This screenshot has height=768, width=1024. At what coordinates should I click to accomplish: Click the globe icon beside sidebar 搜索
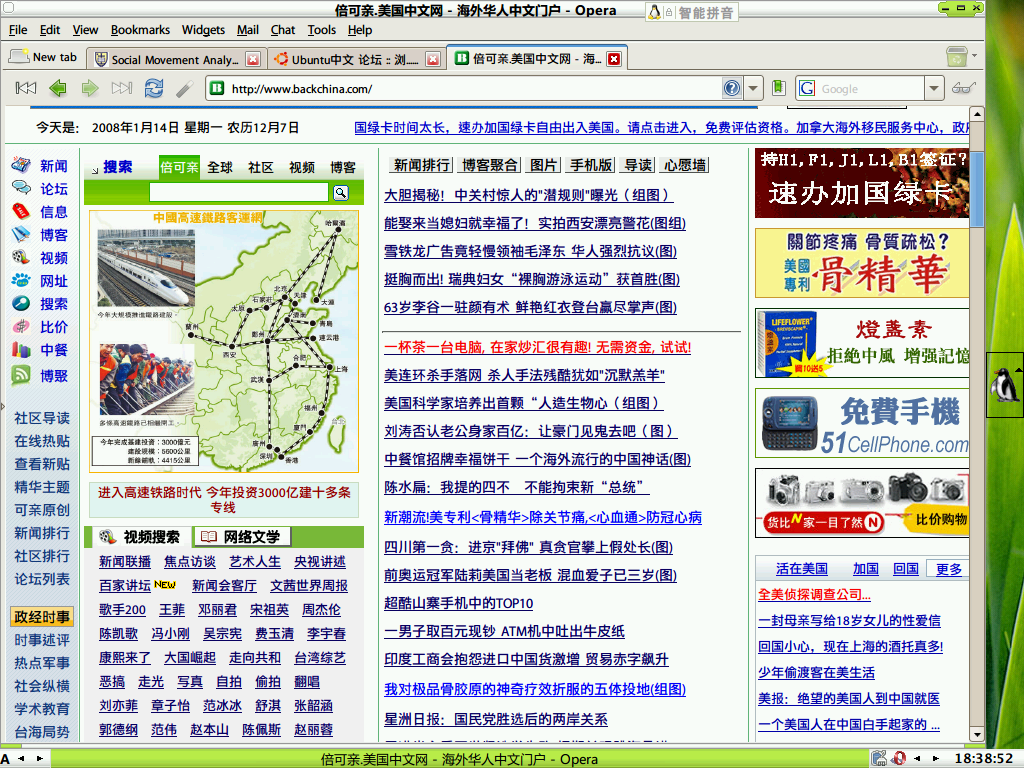tap(21, 303)
